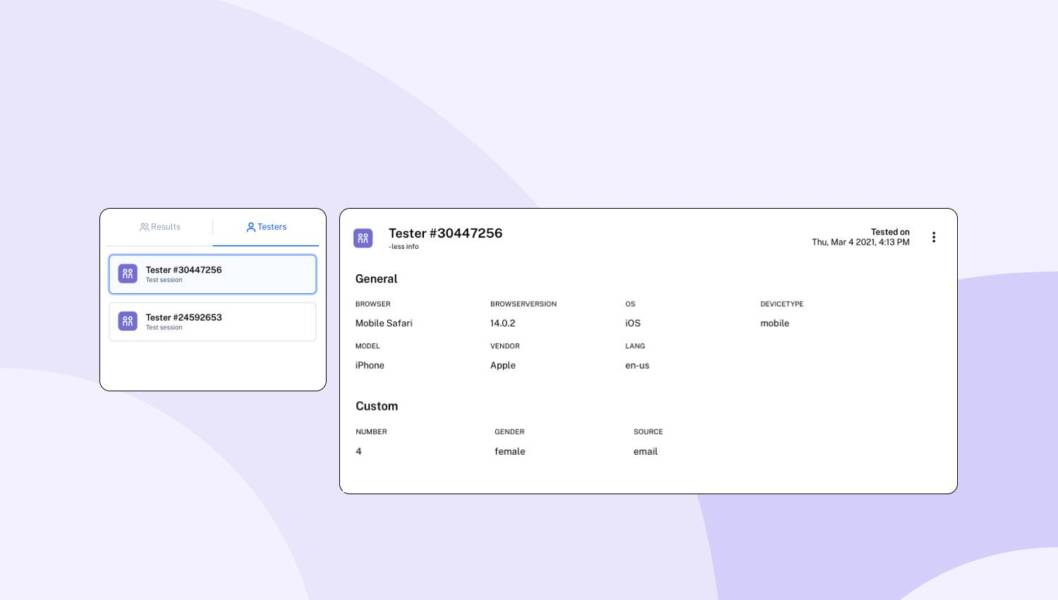Click the General section heading
The image size is (1058, 600).
click(x=377, y=279)
